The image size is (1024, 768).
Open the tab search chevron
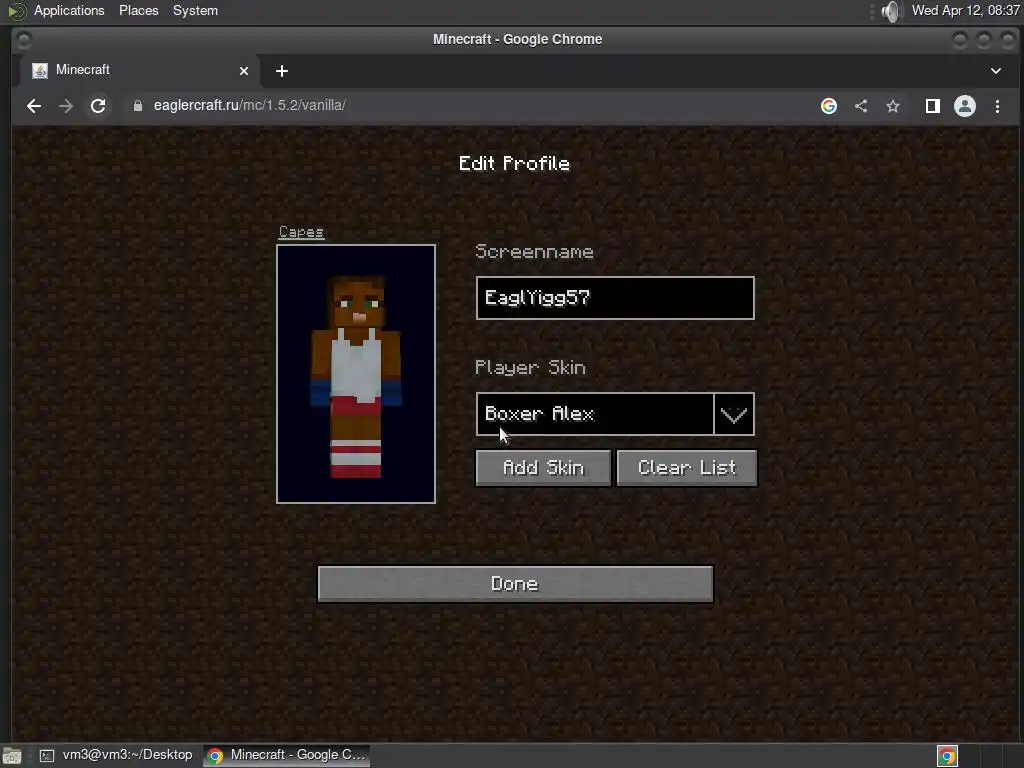click(996, 71)
